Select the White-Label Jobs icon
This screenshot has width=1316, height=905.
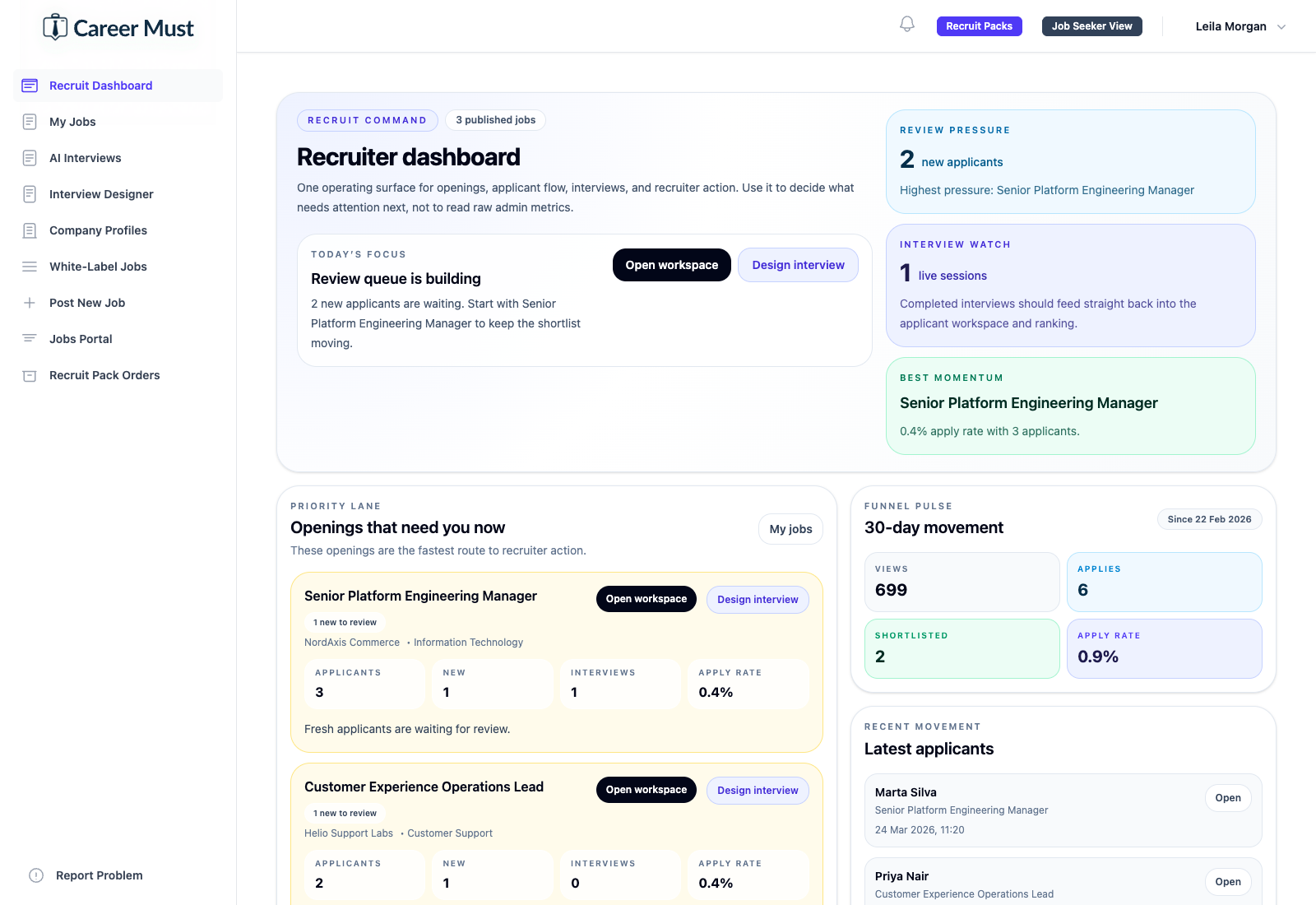(x=30, y=266)
